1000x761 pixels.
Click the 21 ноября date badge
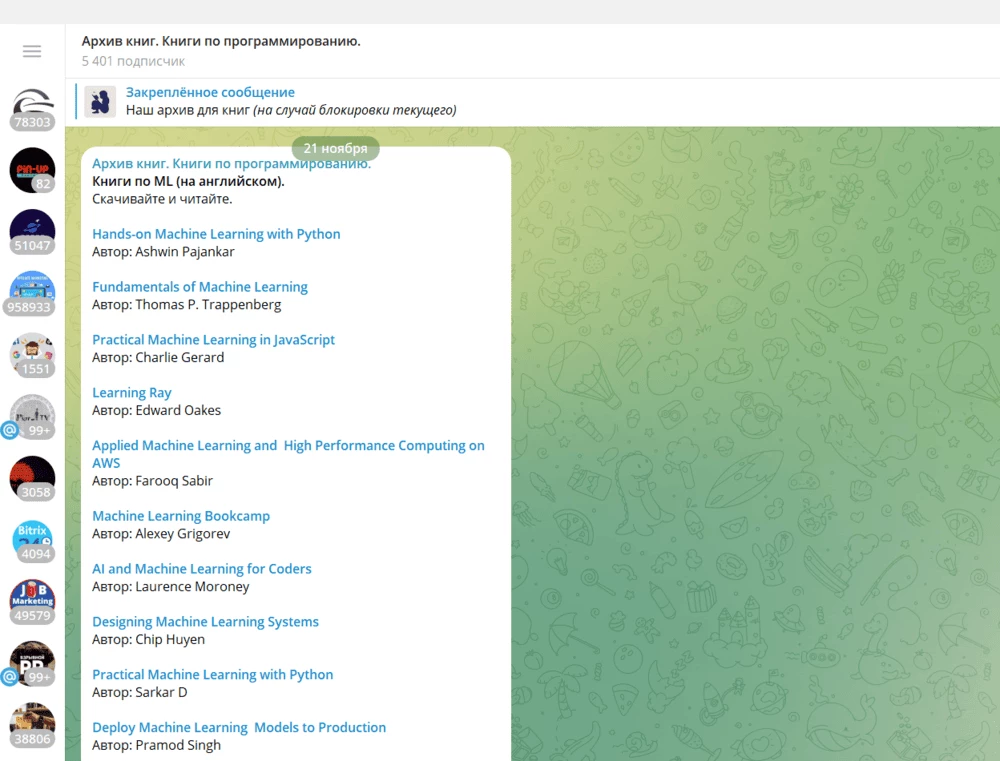[x=335, y=148]
